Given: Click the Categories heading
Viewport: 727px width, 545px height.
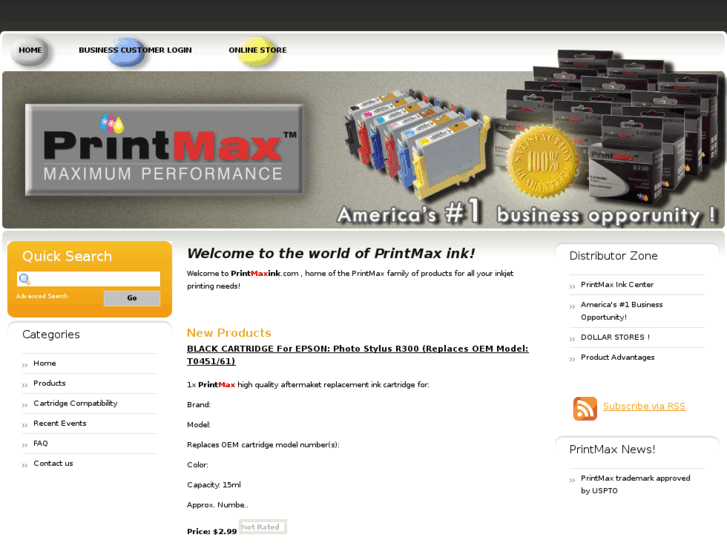Looking at the screenshot, I should [x=51, y=334].
